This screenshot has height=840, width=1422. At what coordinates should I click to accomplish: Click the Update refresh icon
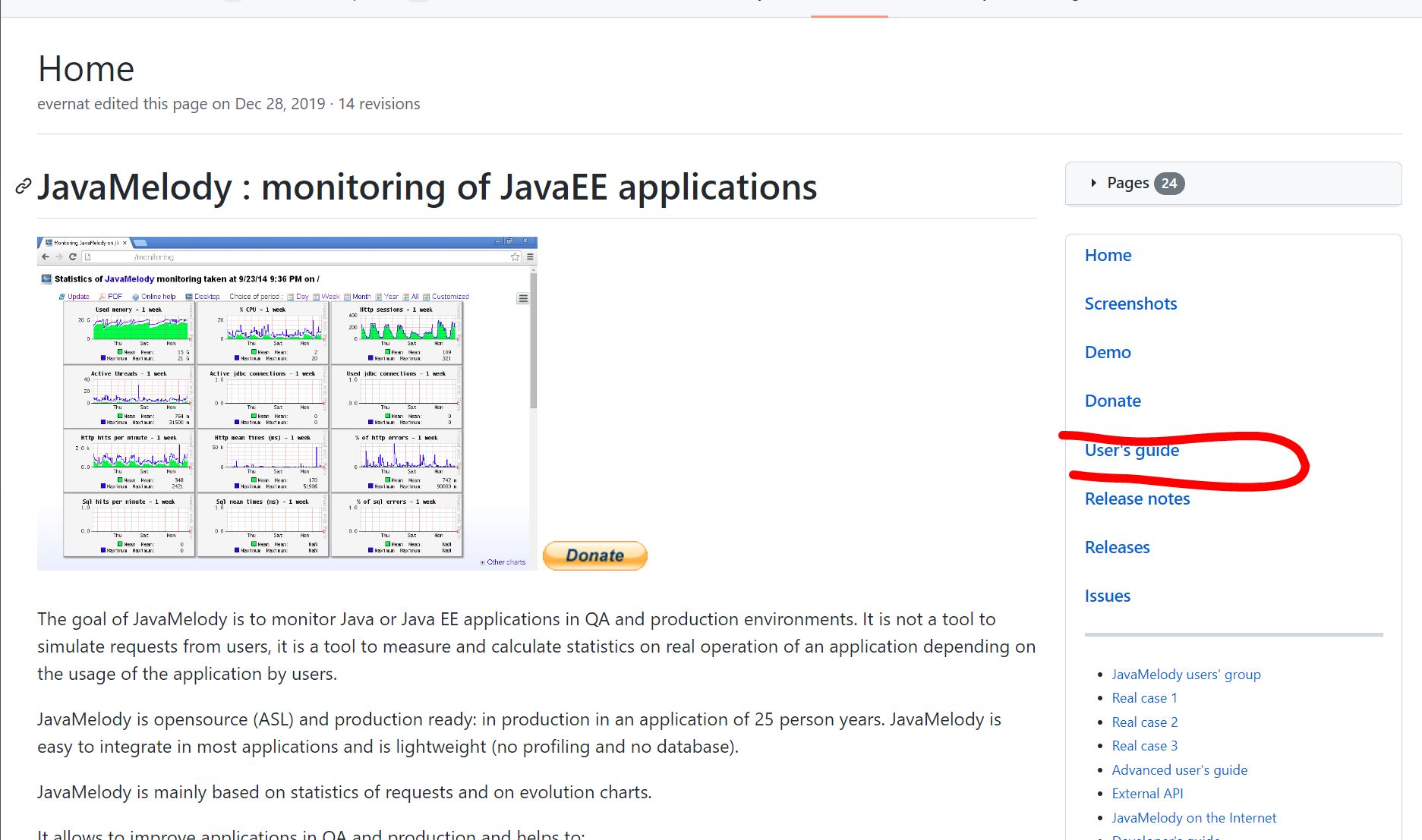(x=61, y=296)
